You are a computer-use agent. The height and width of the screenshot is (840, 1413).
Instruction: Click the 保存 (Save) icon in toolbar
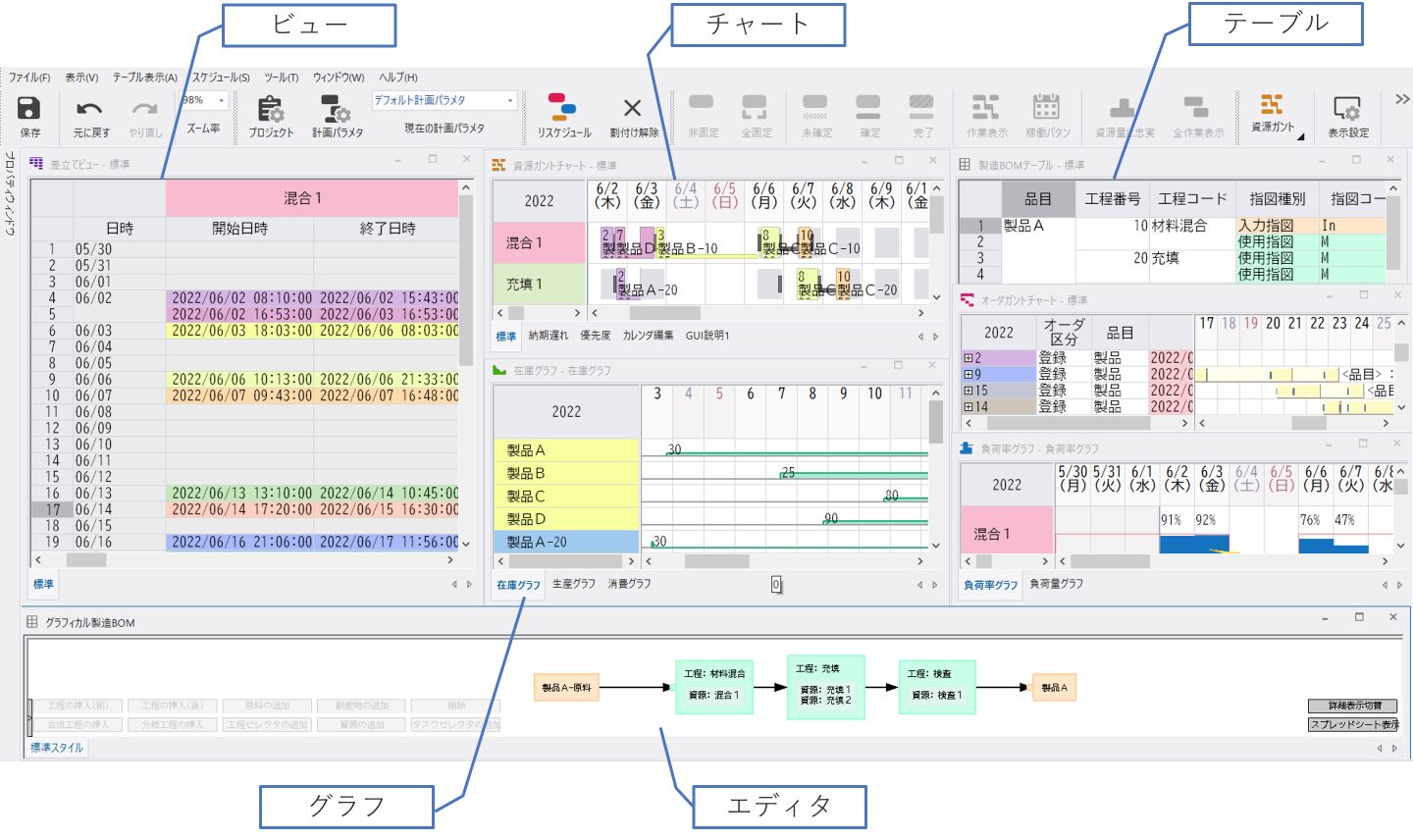pyautogui.click(x=29, y=108)
